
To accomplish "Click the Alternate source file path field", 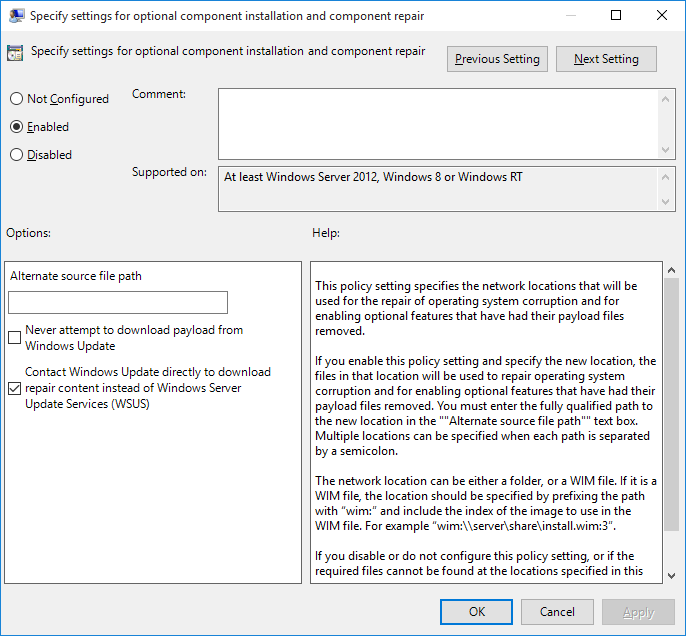I will pos(118,302).
